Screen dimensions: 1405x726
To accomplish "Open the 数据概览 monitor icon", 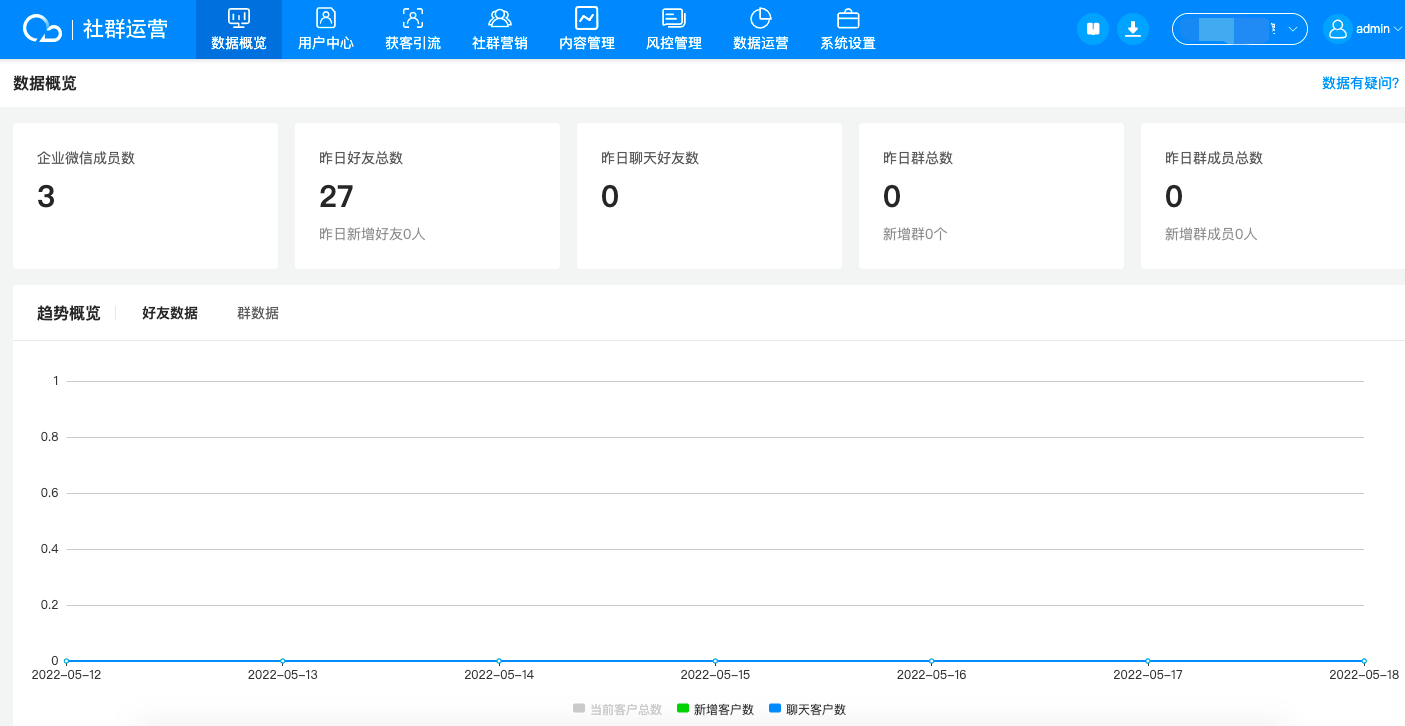I will coord(239,17).
